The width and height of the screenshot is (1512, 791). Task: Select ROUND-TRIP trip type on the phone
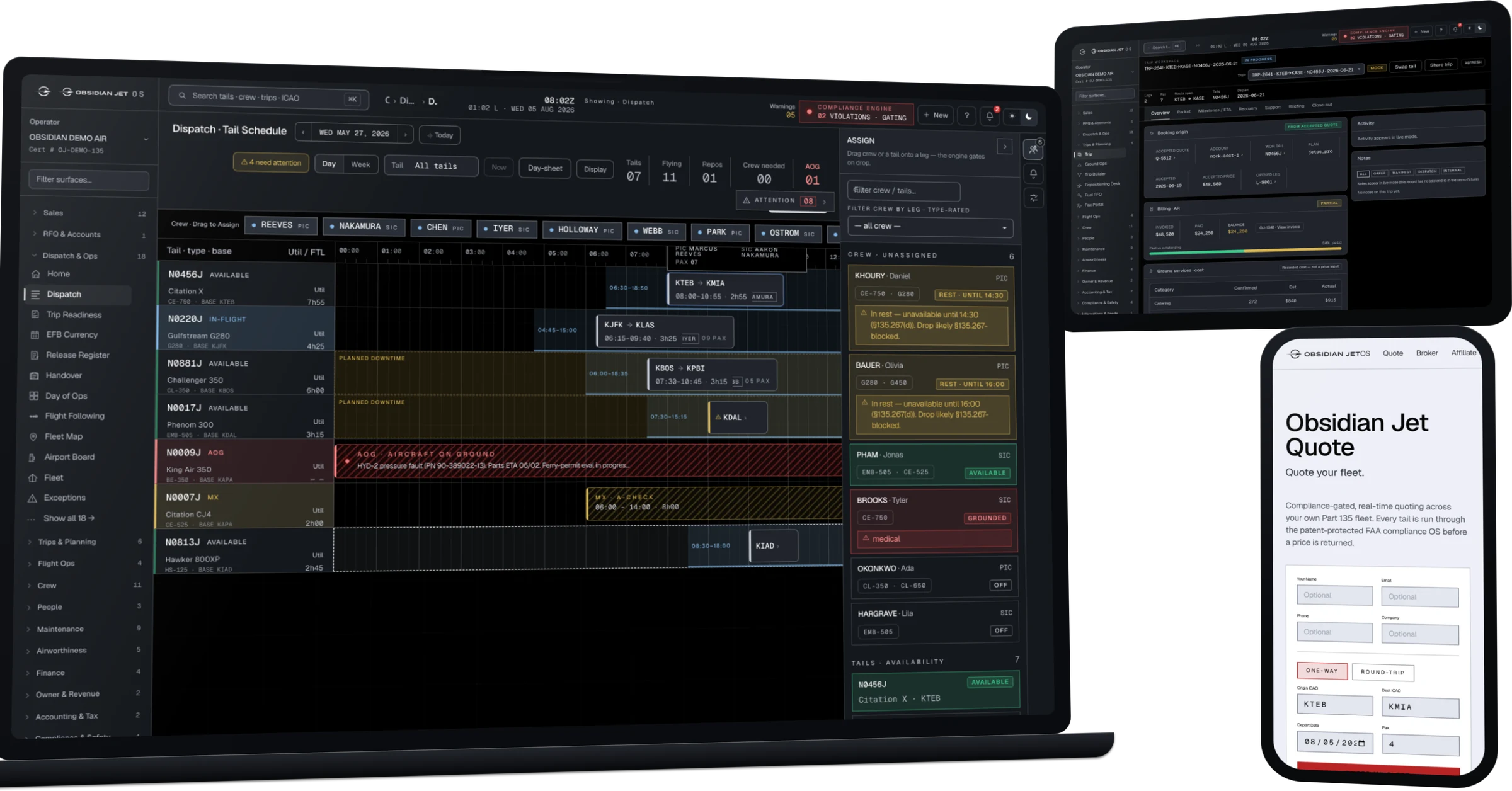(x=1383, y=672)
